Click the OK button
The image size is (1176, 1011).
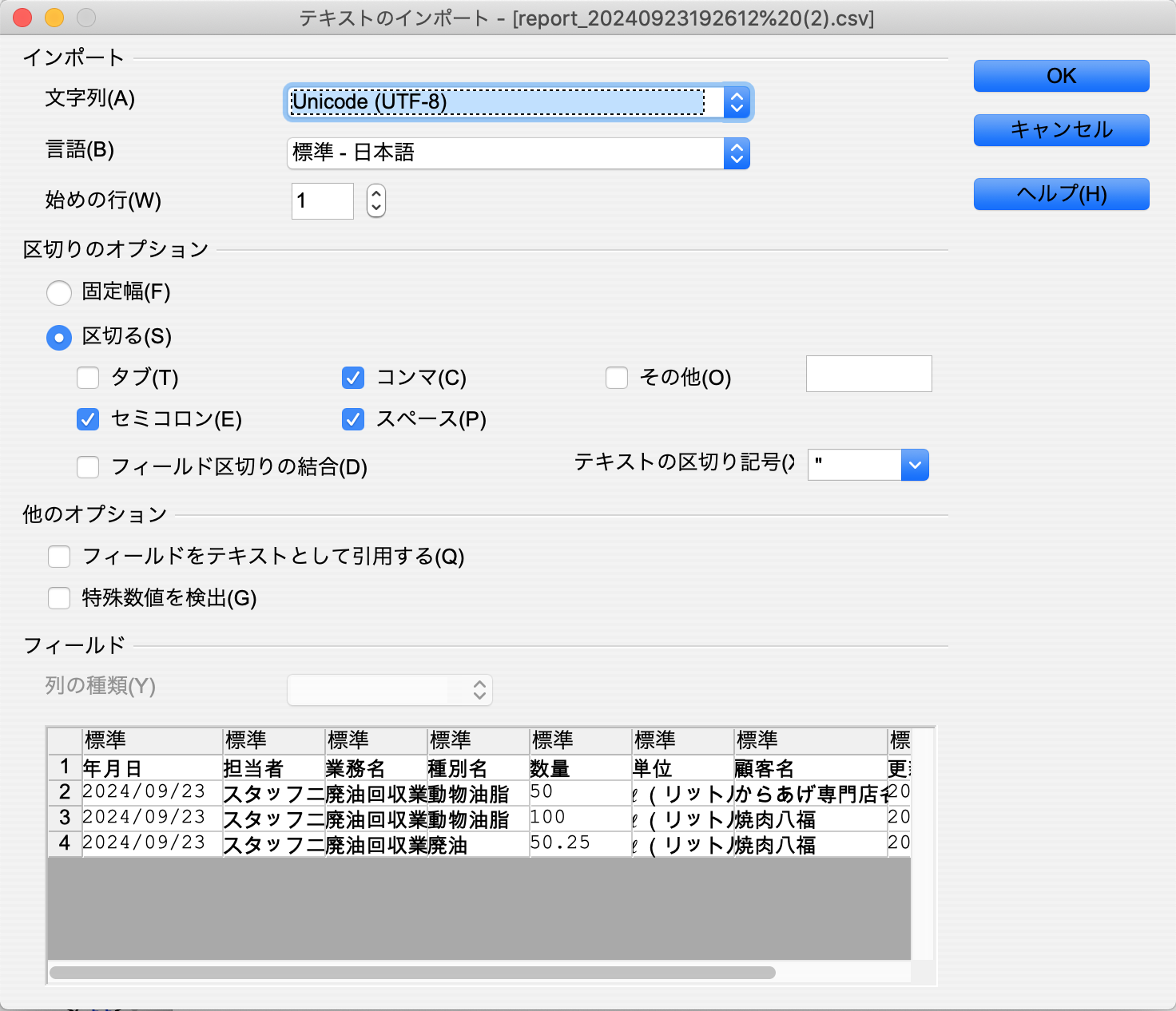tap(1061, 76)
